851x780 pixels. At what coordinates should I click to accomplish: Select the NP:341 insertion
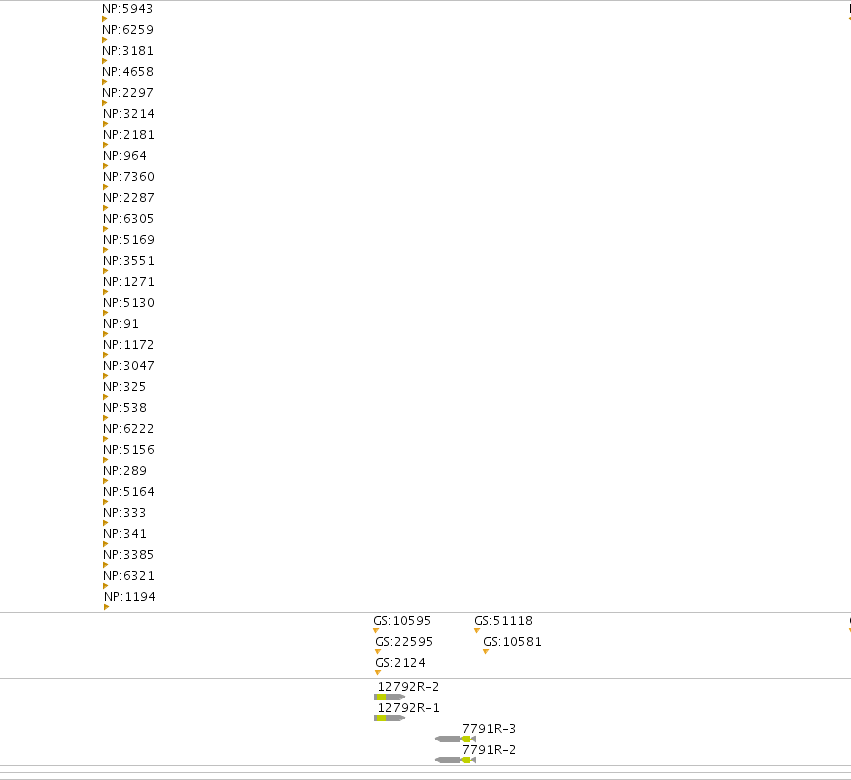pyautogui.click(x=125, y=534)
